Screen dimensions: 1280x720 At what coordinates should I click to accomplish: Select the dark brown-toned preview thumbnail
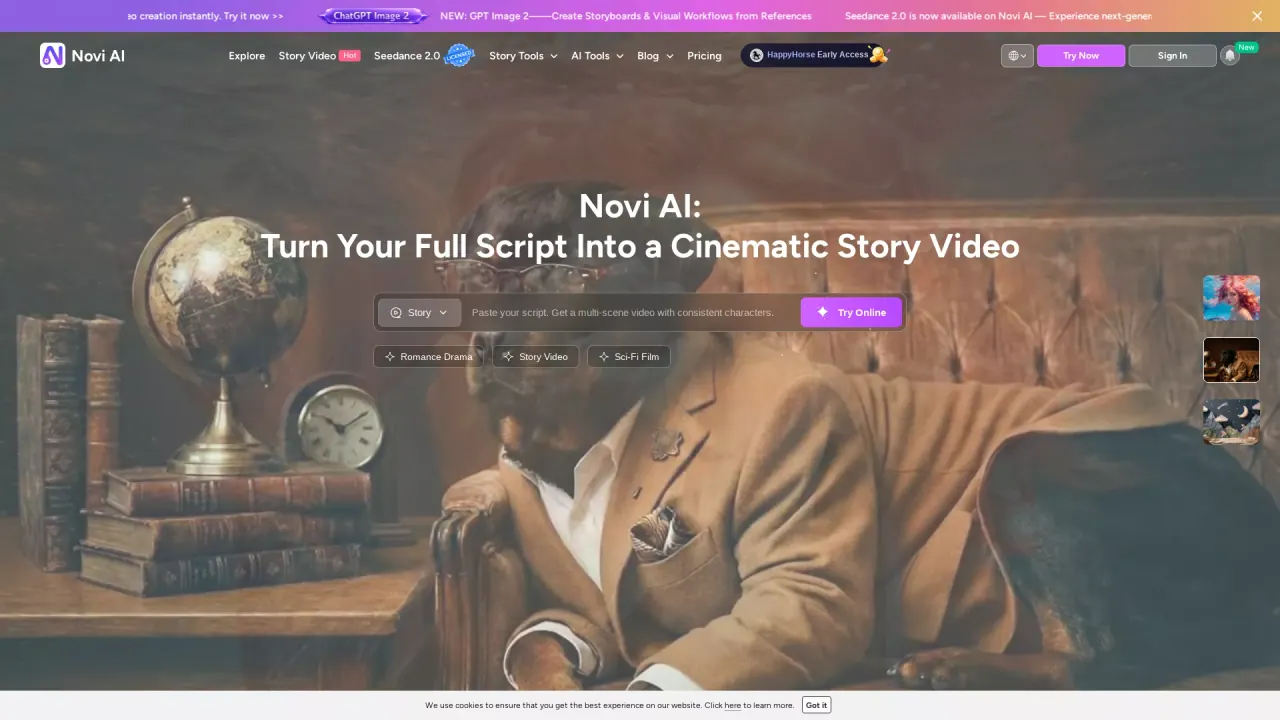(x=1231, y=360)
